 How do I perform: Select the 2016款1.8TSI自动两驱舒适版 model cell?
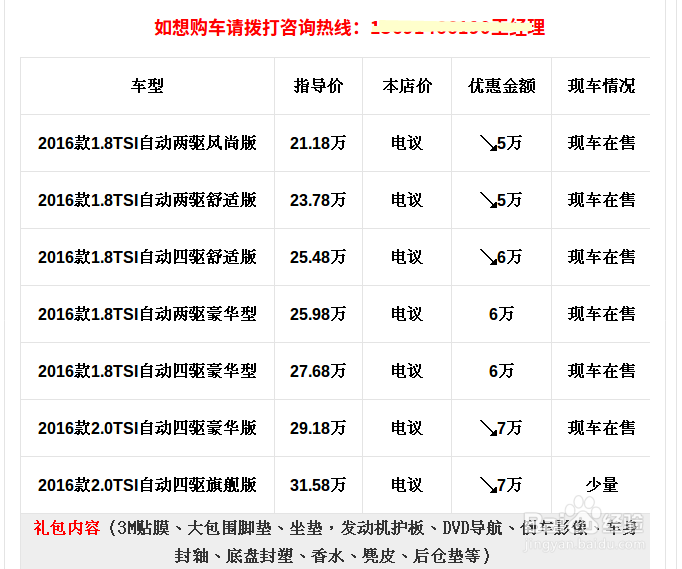tap(147, 200)
